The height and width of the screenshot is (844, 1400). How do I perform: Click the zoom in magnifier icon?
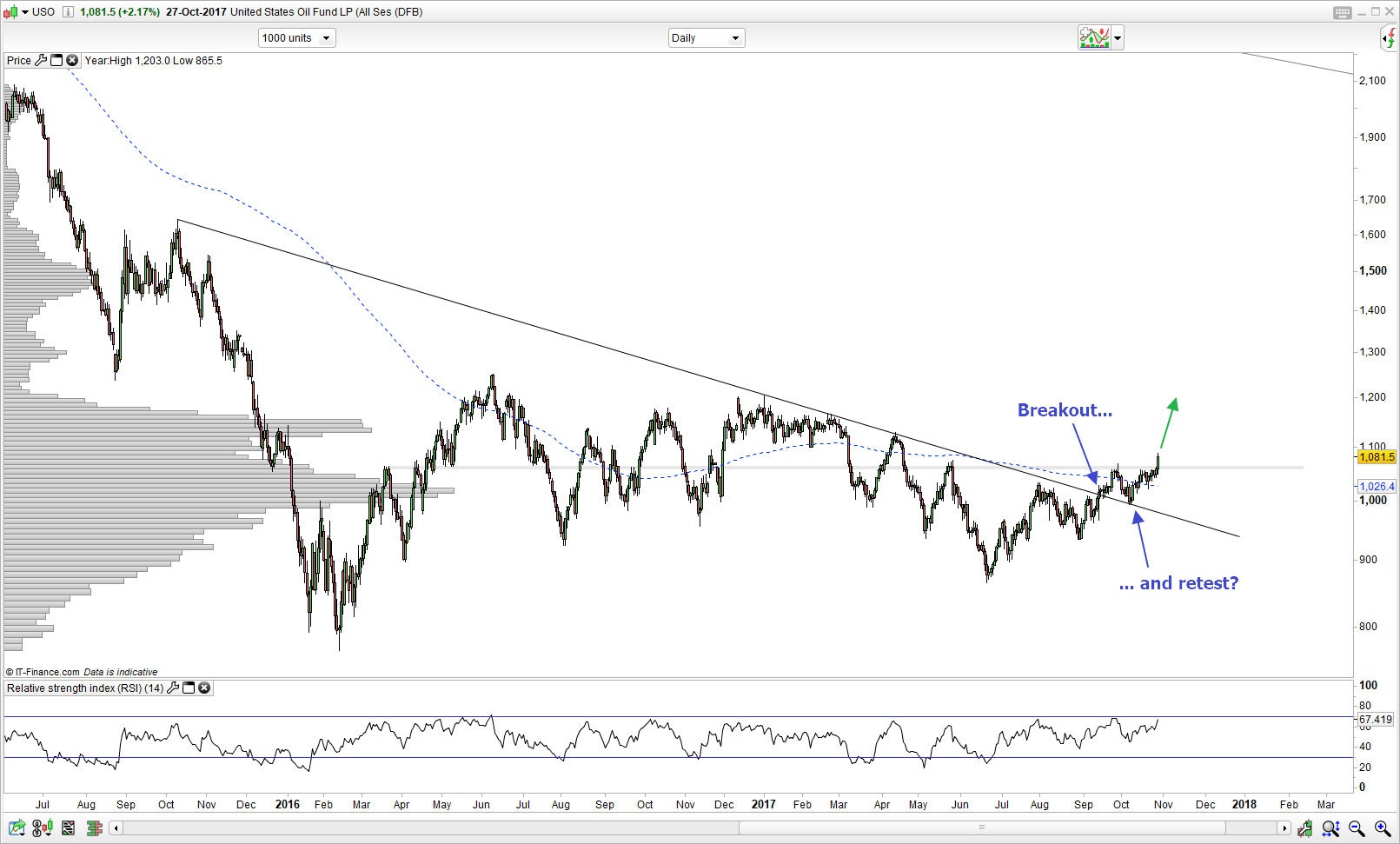1382,828
